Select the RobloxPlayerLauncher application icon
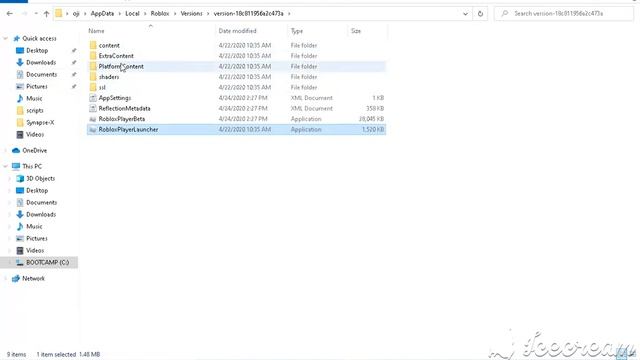The height and width of the screenshot is (360, 640). [93, 129]
